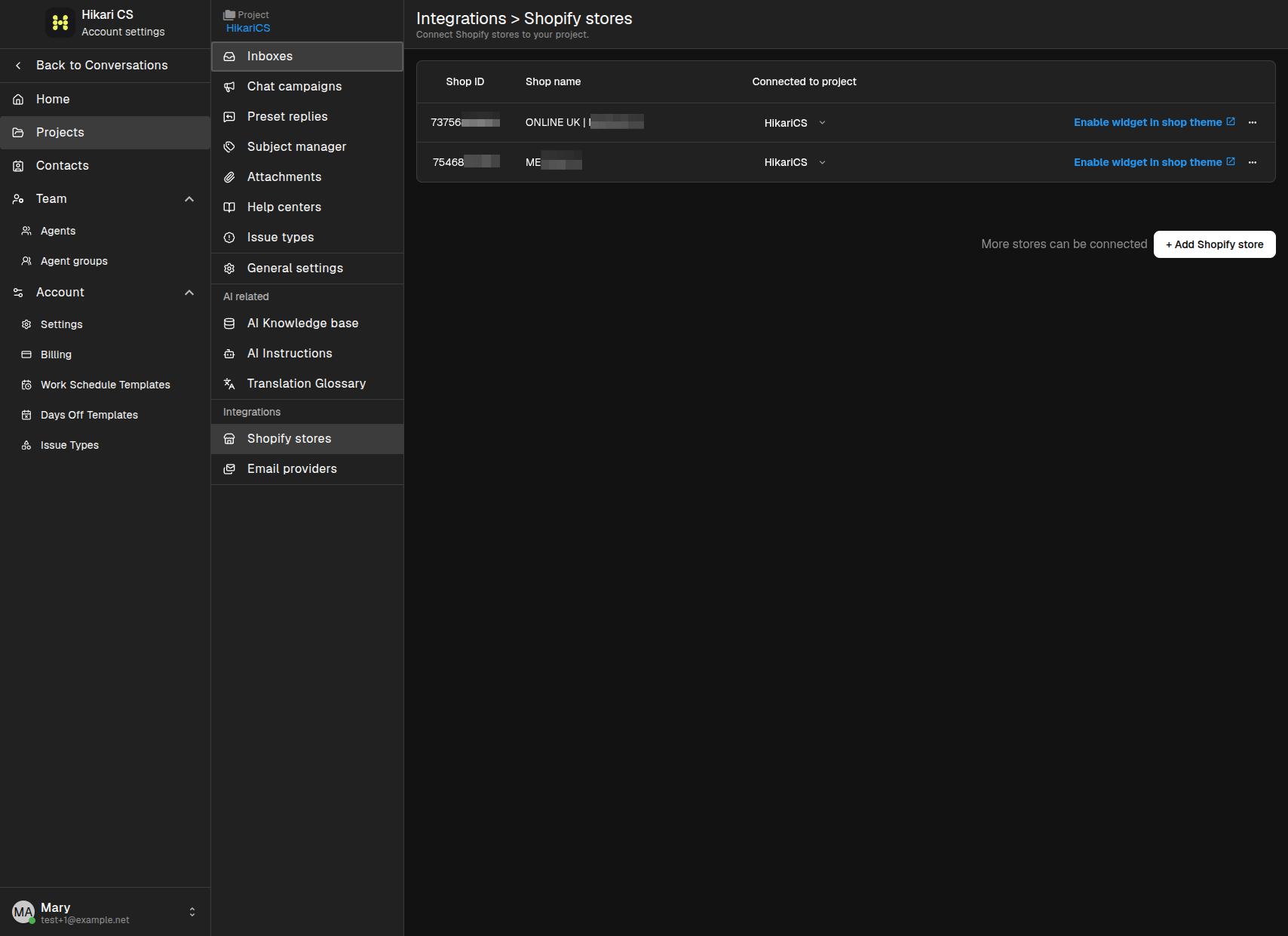
Task: Open Inboxes in project menu
Action: (x=307, y=57)
